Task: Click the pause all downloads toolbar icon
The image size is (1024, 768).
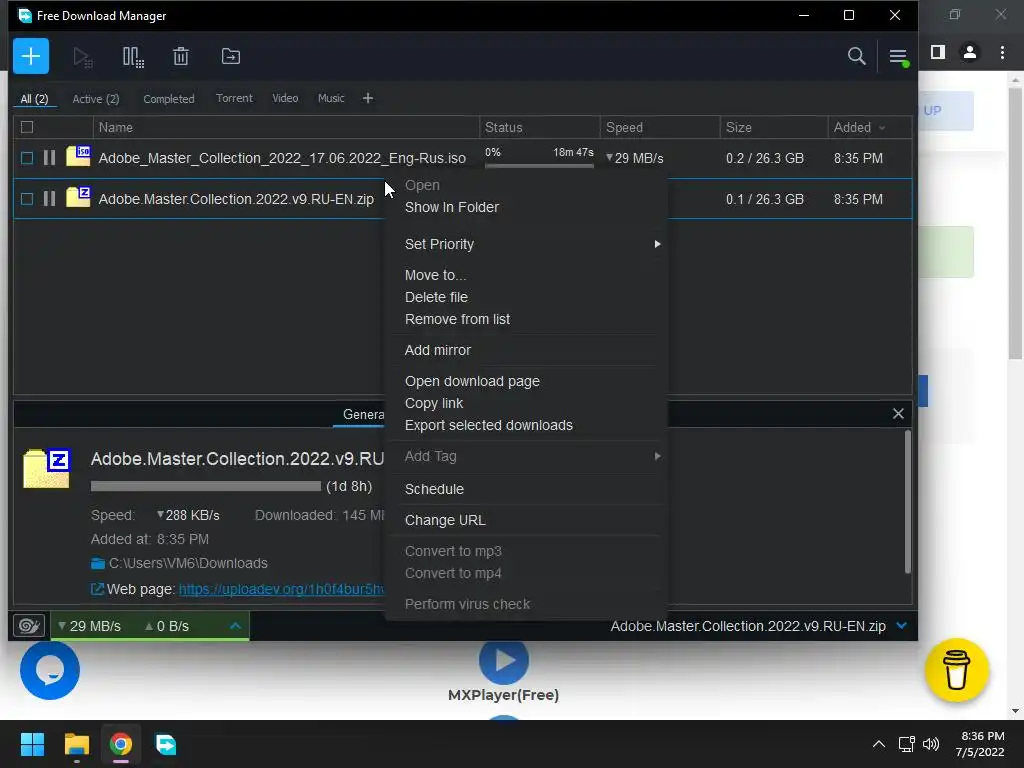Action: (133, 57)
